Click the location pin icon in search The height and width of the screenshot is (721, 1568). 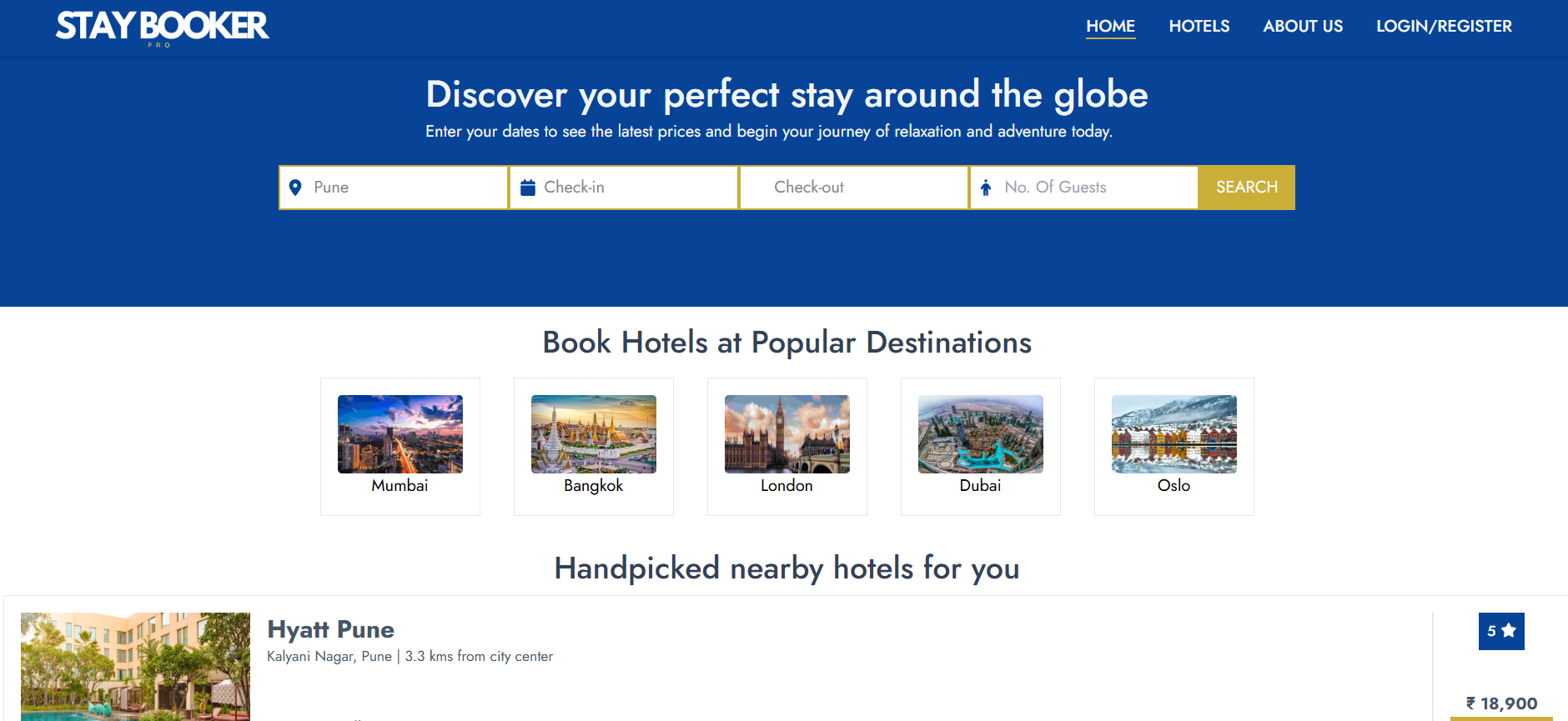[295, 188]
